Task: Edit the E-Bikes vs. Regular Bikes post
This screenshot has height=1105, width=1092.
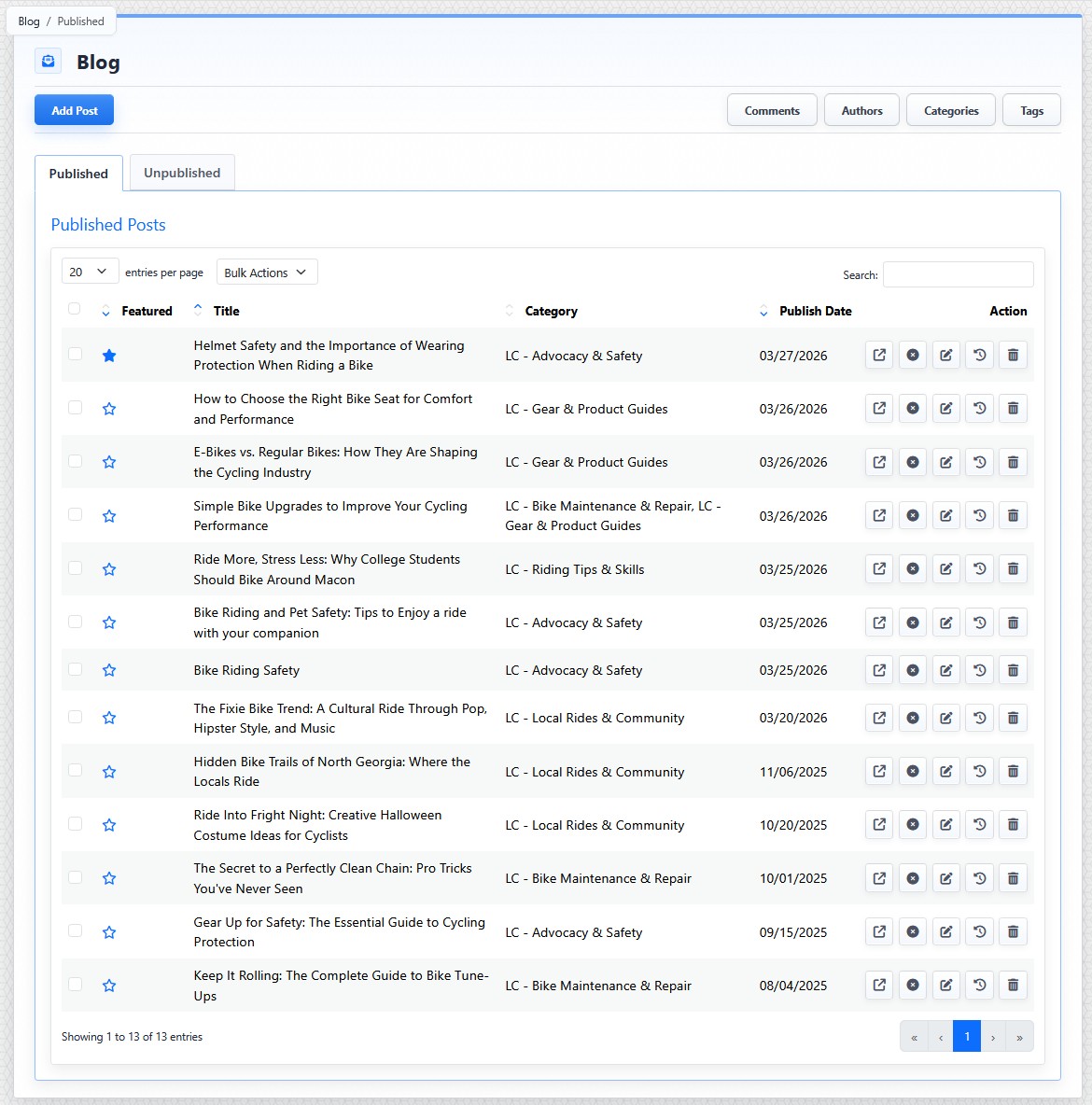Action: coord(946,462)
